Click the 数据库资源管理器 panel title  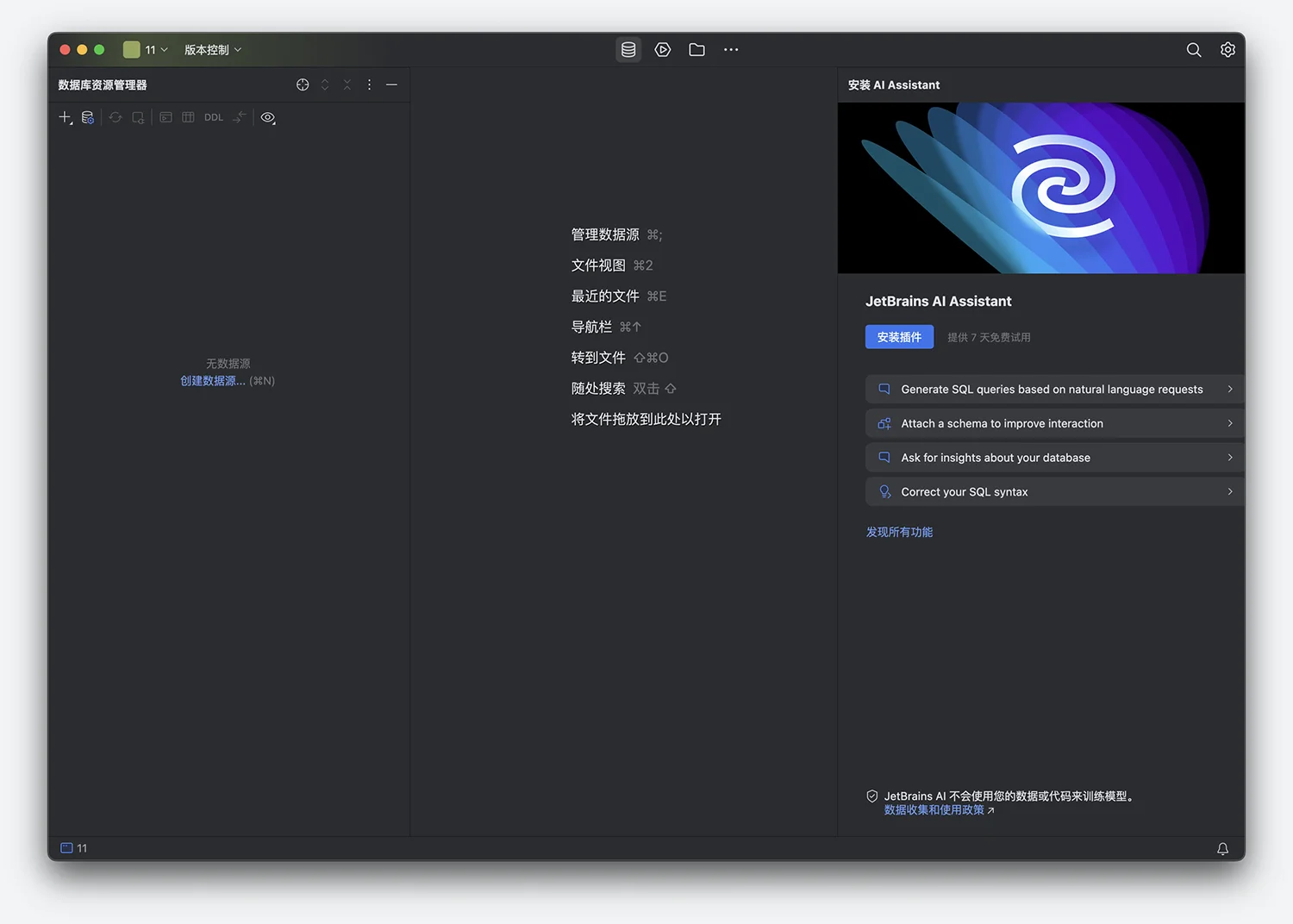coord(103,84)
